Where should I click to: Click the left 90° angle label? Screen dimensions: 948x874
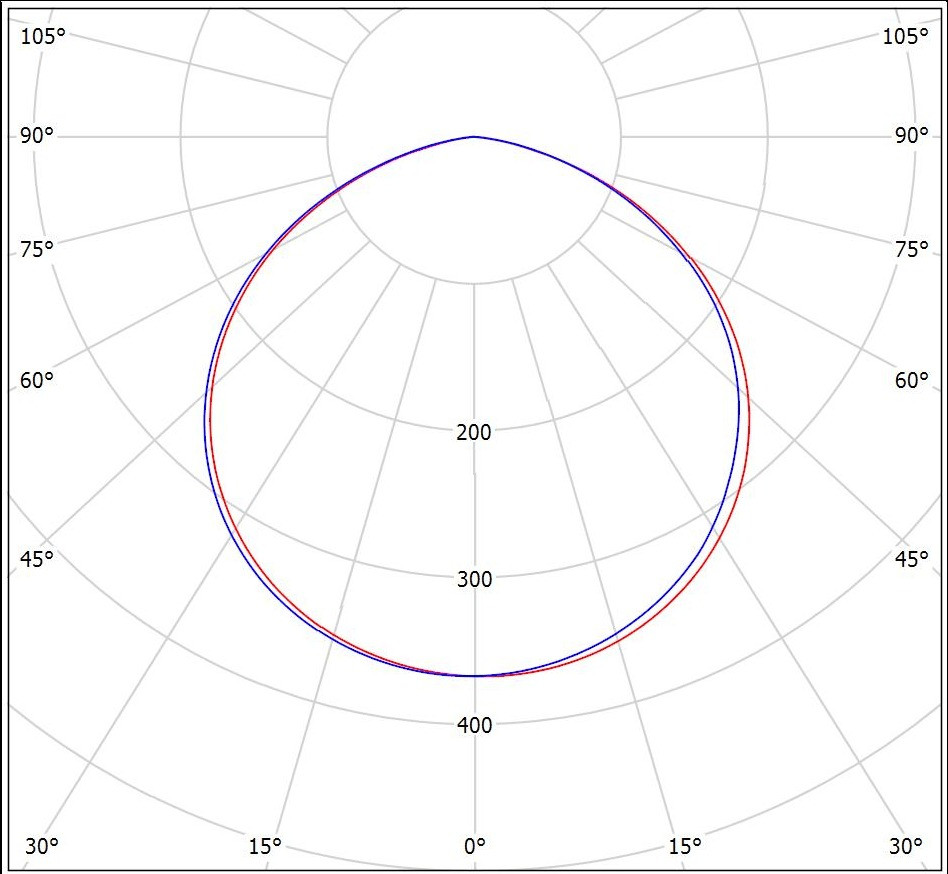click(37, 136)
